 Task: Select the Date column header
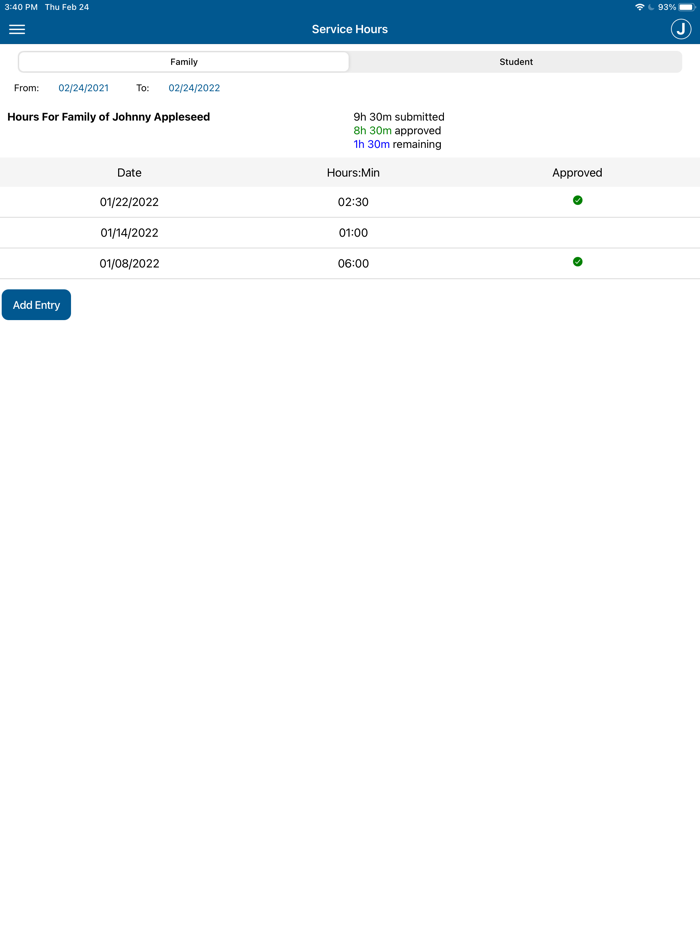(x=129, y=173)
